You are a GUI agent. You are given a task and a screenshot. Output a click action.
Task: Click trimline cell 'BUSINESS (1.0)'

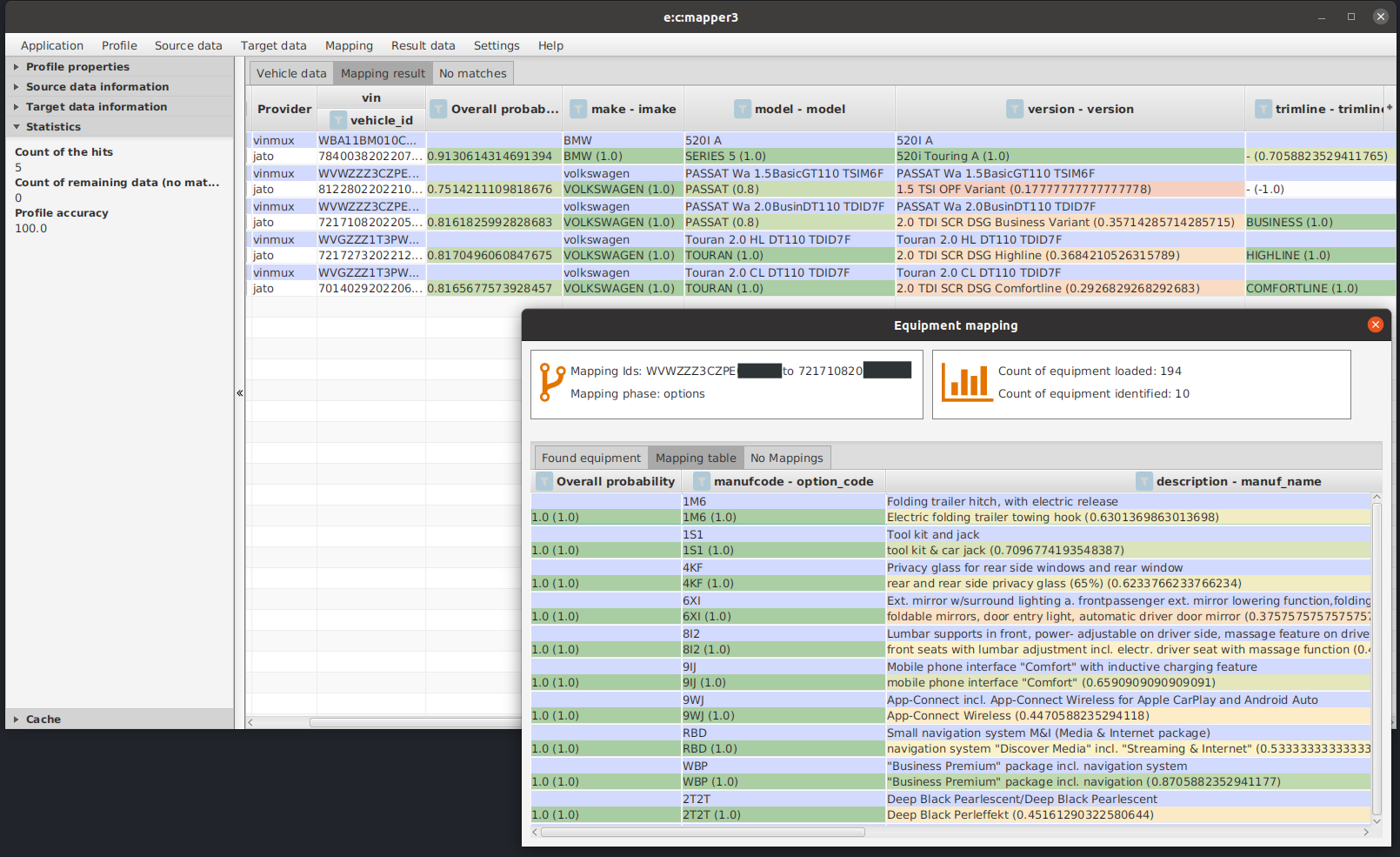coord(1320,223)
